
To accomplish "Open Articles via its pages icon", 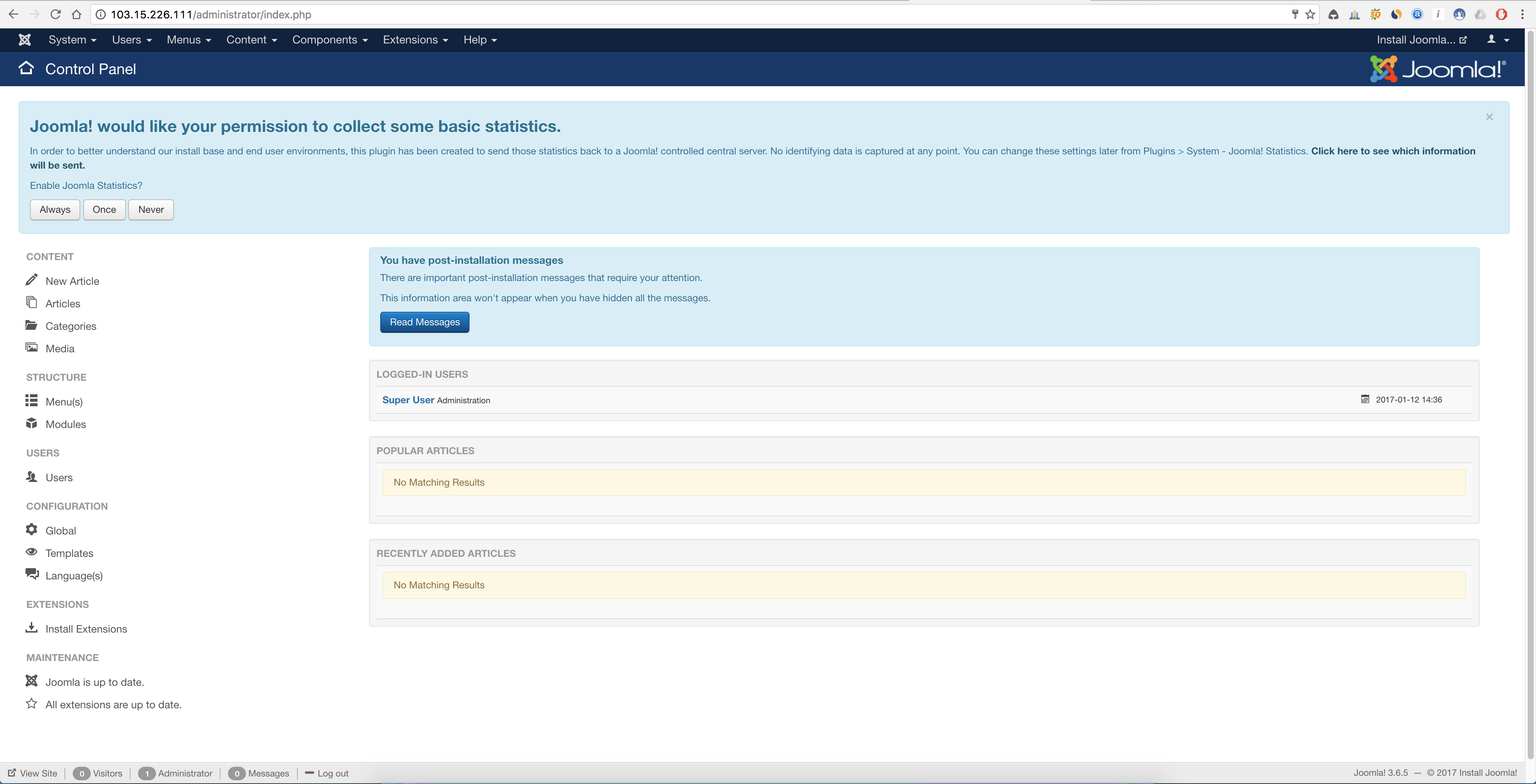I will 31,302.
